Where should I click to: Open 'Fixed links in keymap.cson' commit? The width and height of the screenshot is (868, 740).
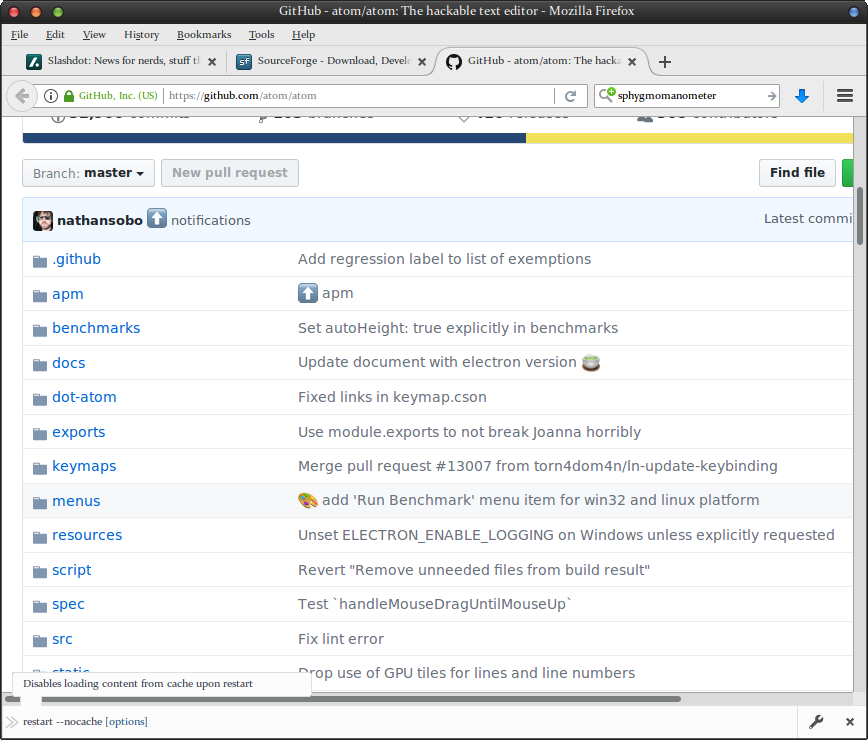392,397
